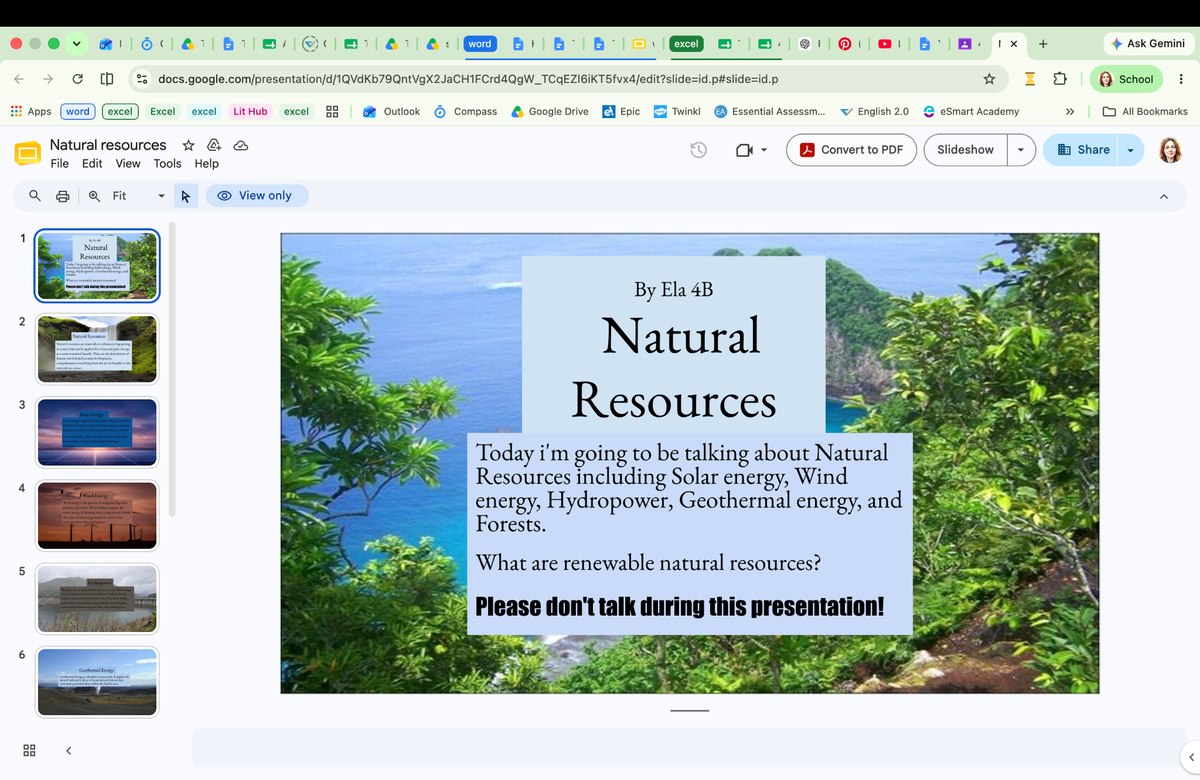Click the move to folder icon
Image resolution: width=1200 pixels, height=780 pixels.
(213, 145)
